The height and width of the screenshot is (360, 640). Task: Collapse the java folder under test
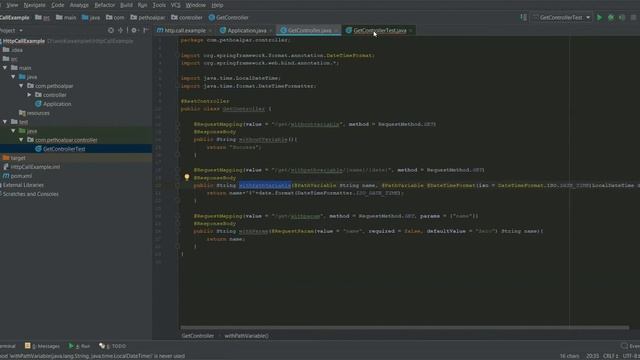tap(13, 131)
